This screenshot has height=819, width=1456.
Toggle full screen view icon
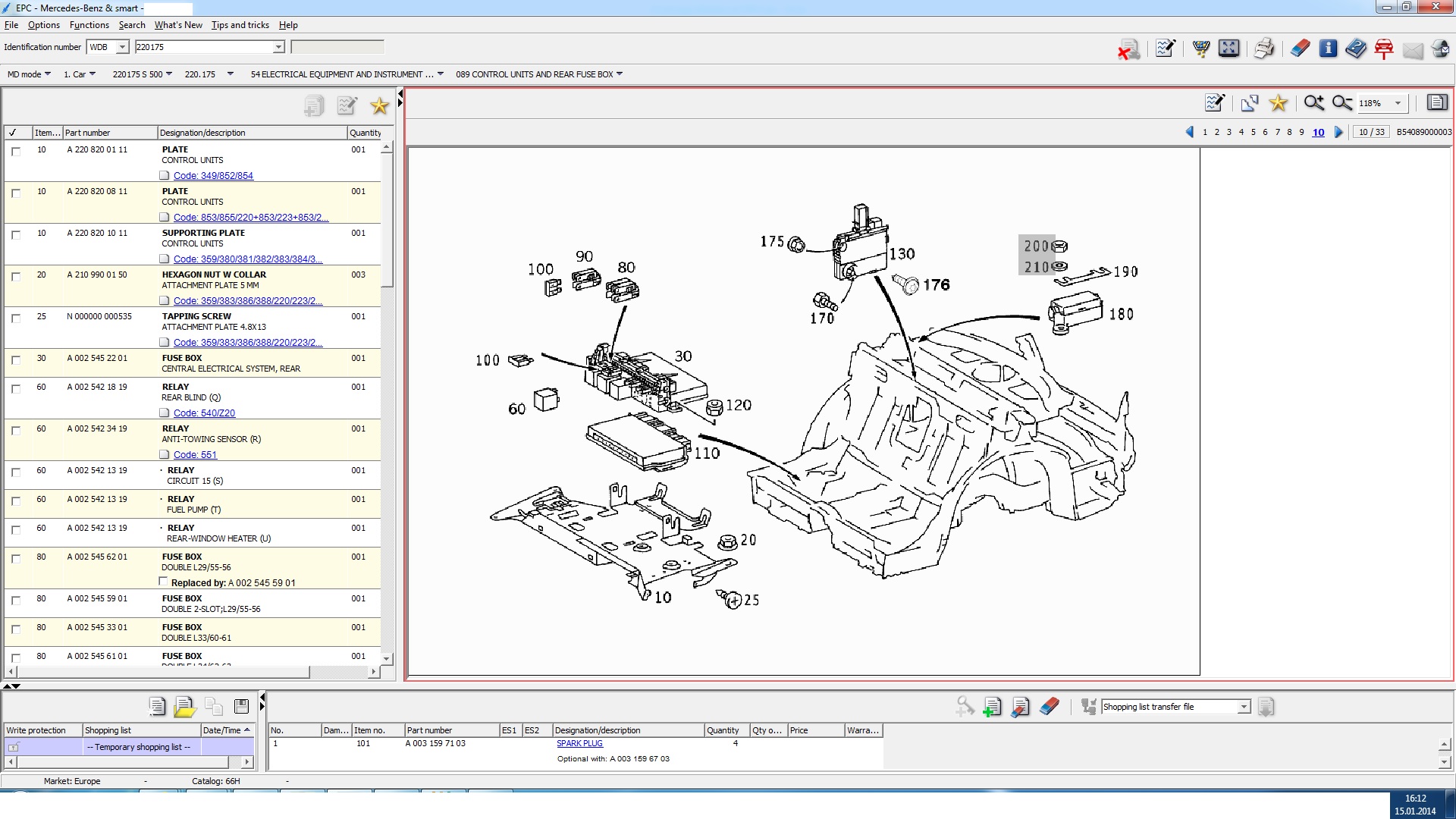[1229, 49]
